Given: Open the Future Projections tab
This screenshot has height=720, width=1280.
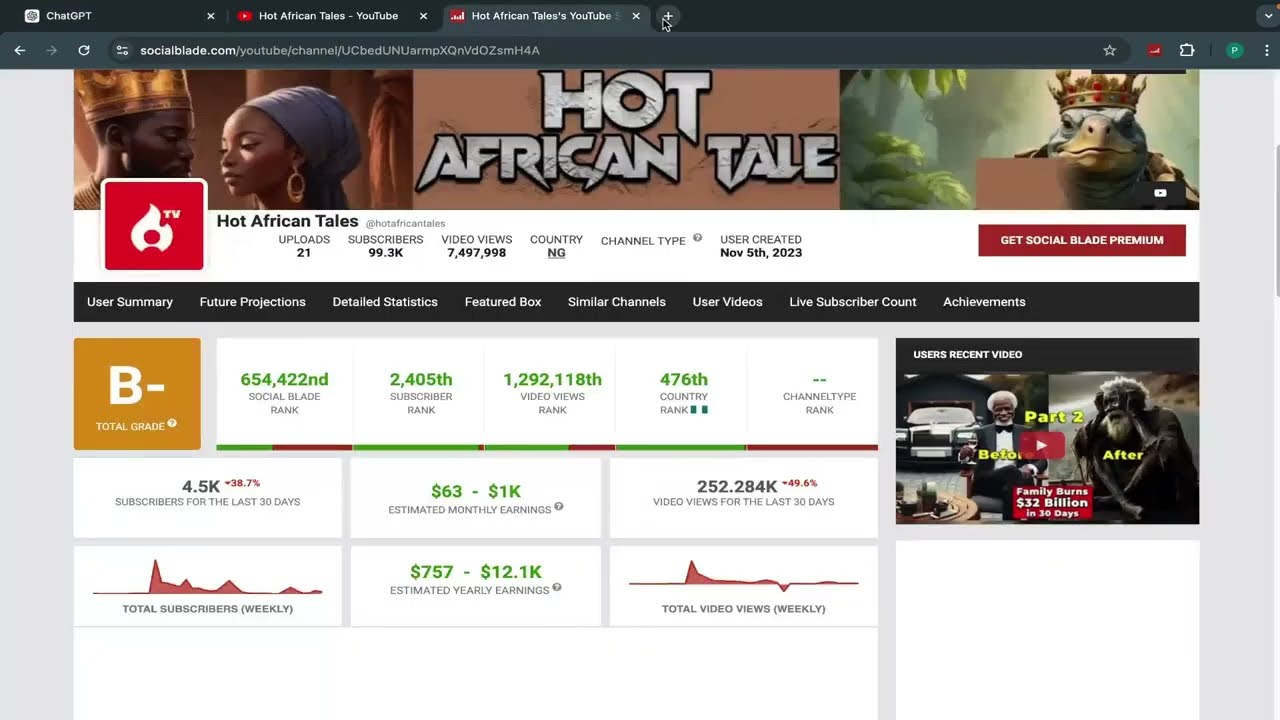Looking at the screenshot, I should [x=252, y=302].
